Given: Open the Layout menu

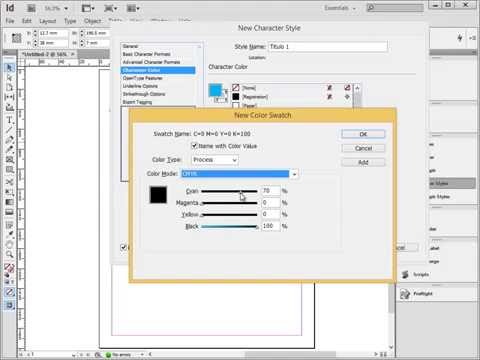Looking at the screenshot, I should [47, 21].
